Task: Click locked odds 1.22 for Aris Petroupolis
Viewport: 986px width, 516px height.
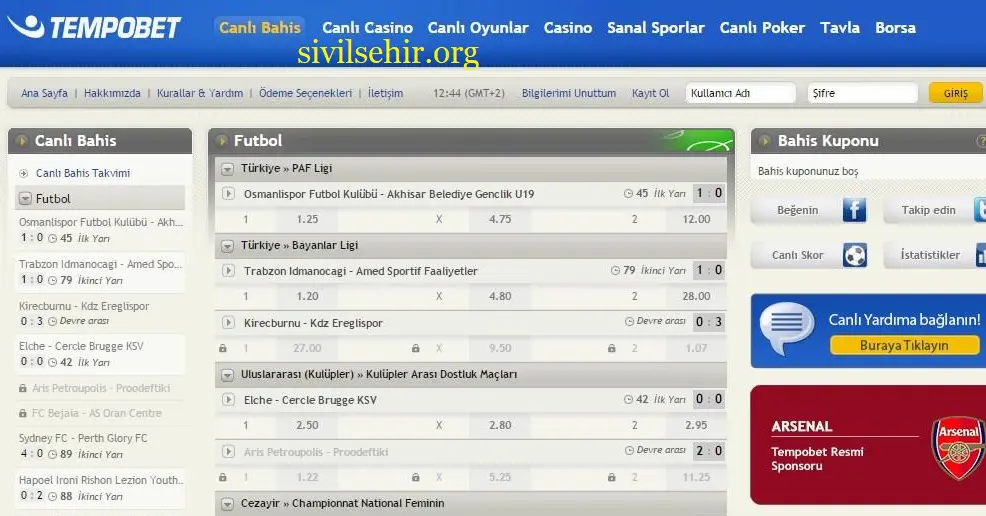Action: 307,477
